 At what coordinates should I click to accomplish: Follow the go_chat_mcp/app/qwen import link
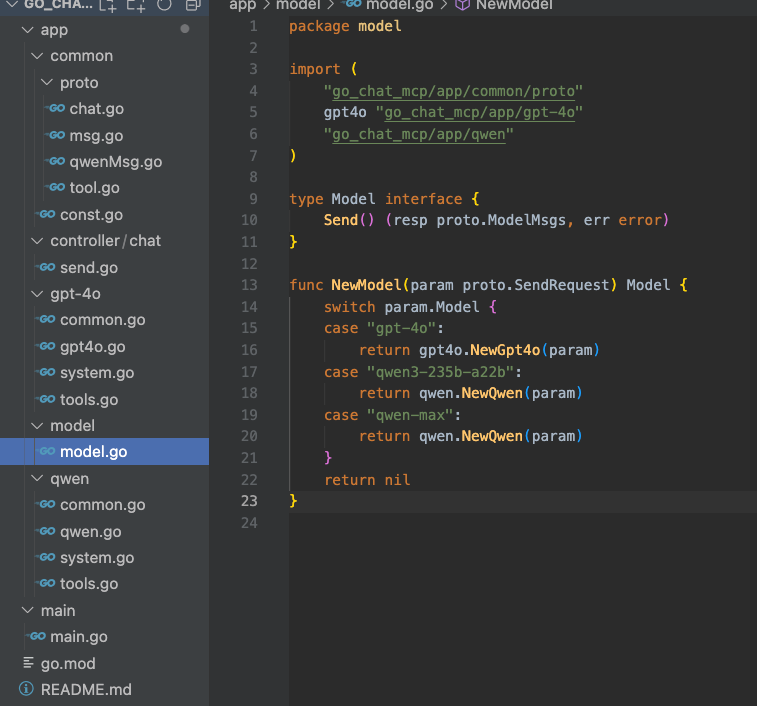click(x=418, y=134)
